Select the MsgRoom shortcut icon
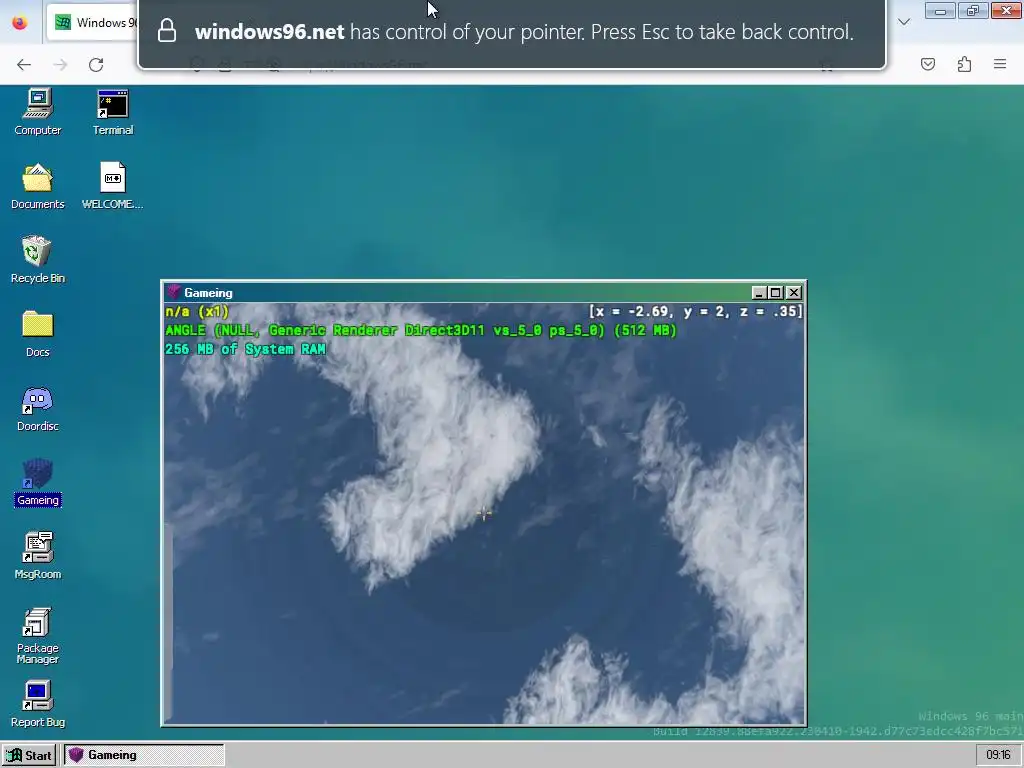This screenshot has width=1024, height=768. coord(37,556)
